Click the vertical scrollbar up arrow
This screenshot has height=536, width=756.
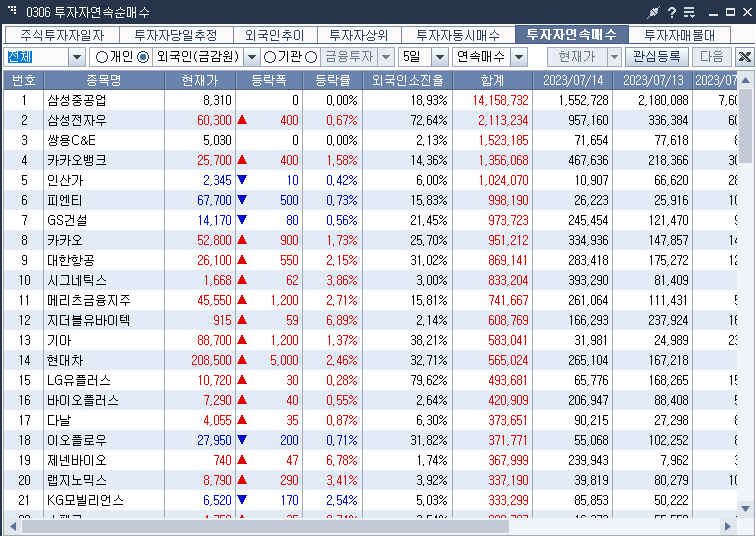click(x=745, y=80)
